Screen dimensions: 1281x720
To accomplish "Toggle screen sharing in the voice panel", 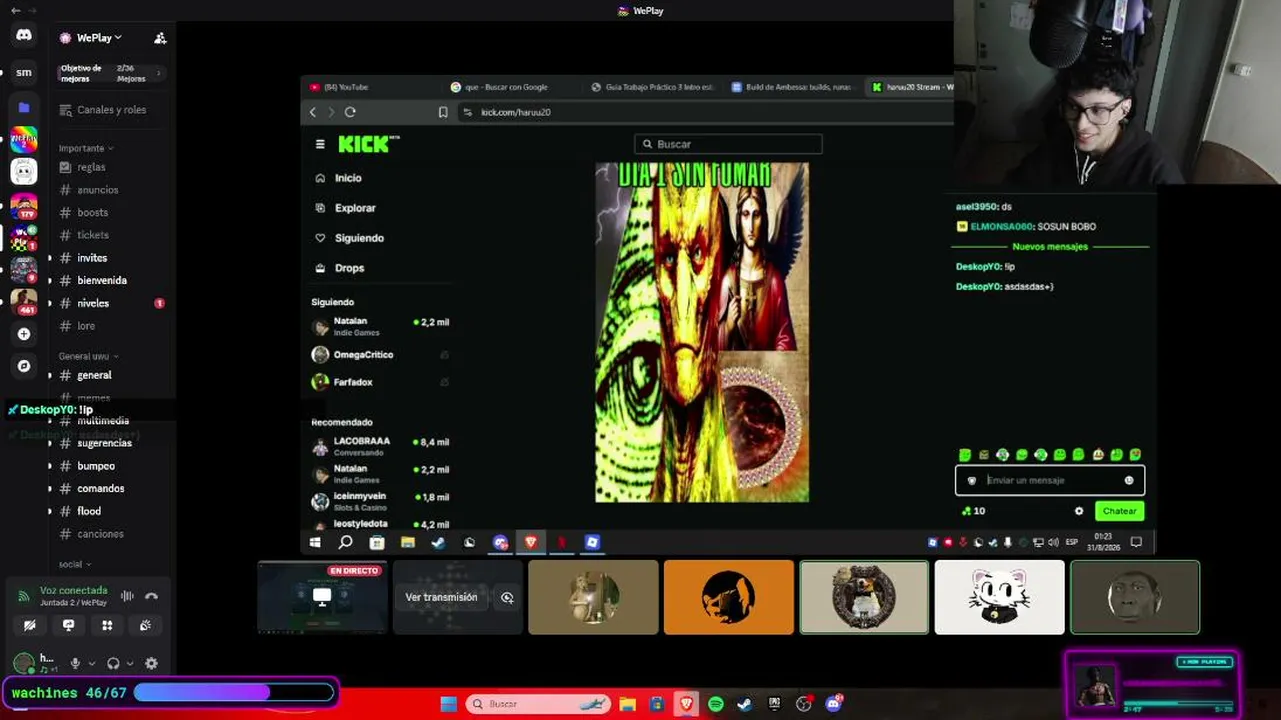I will 68,625.
